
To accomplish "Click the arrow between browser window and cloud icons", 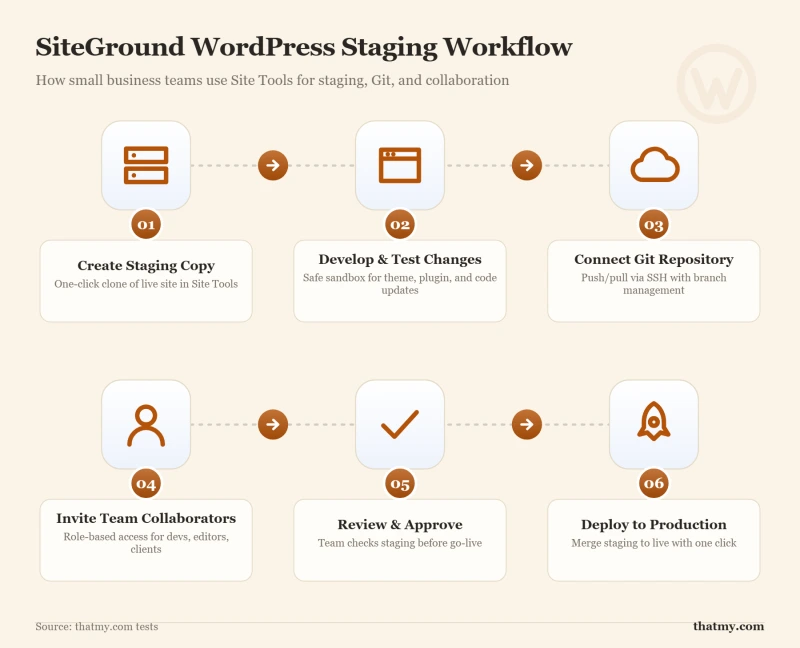I will click(527, 165).
